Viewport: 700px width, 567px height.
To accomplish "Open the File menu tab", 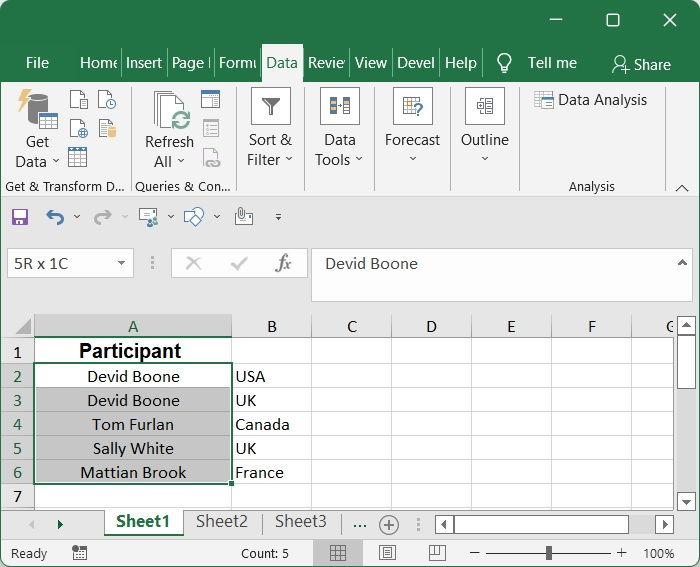I will [x=37, y=63].
